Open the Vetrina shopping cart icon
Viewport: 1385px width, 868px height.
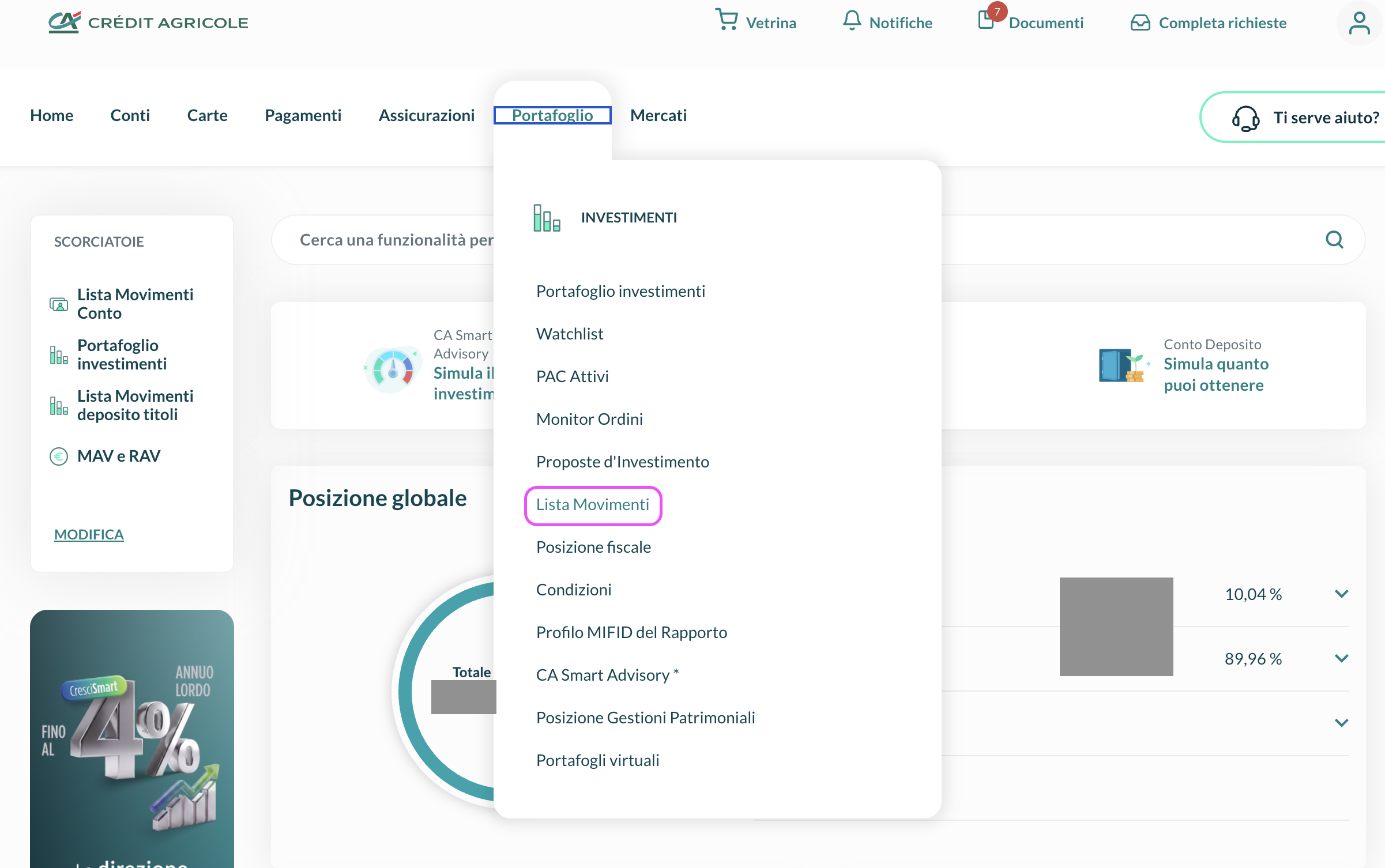(x=727, y=20)
